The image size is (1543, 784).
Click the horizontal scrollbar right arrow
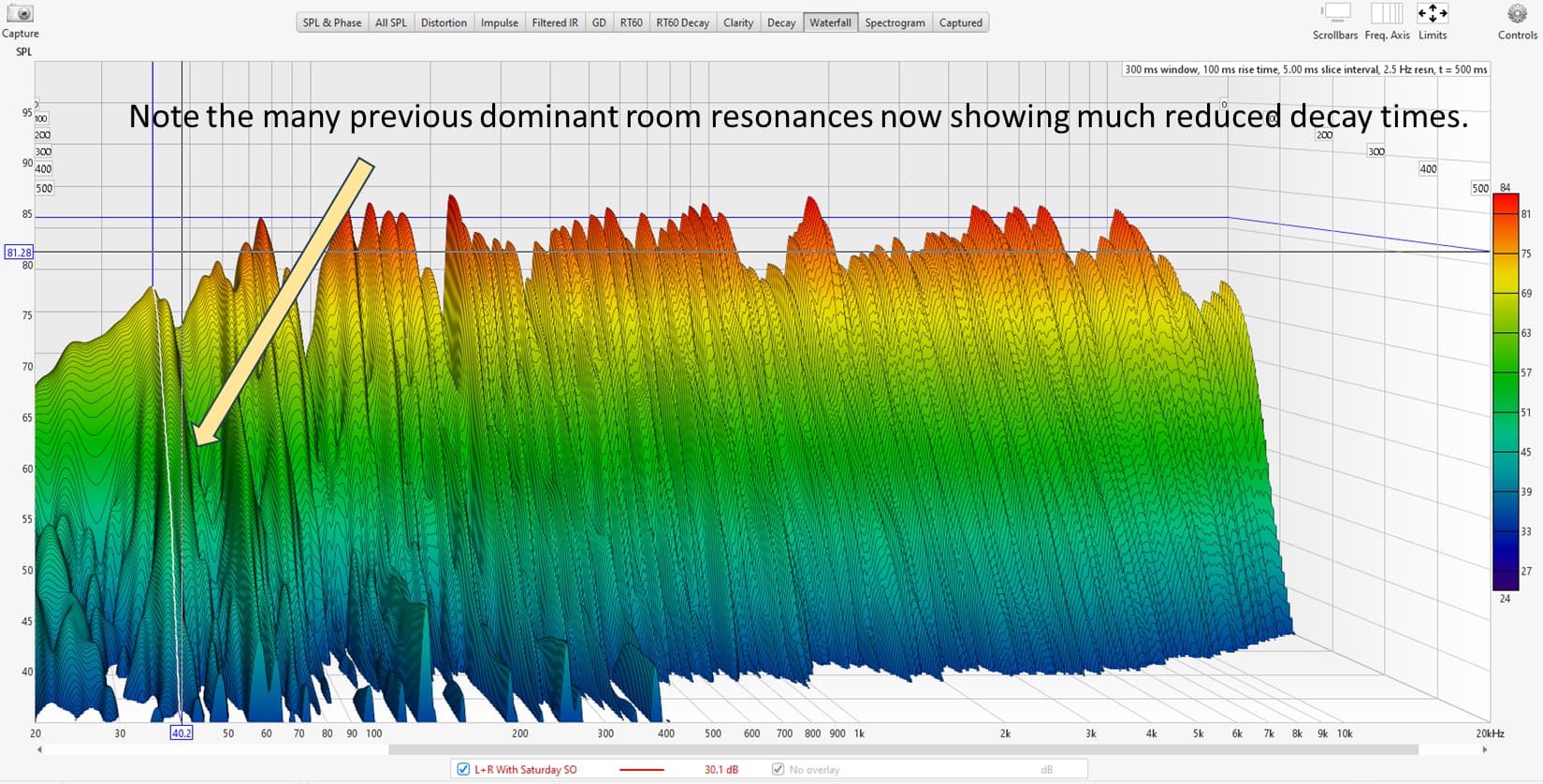[1484, 749]
